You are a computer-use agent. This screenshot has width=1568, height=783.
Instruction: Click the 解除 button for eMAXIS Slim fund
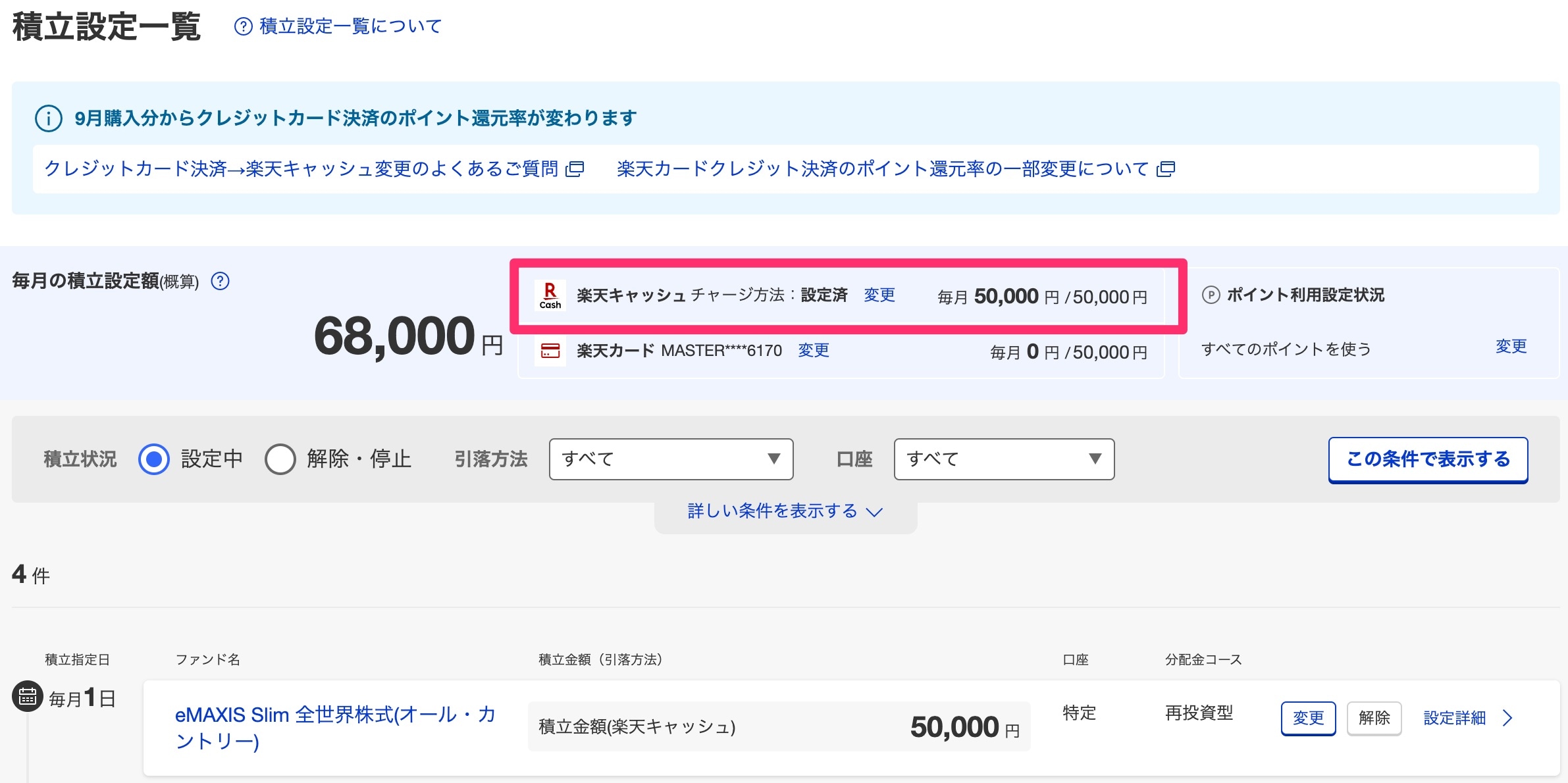(x=1374, y=718)
